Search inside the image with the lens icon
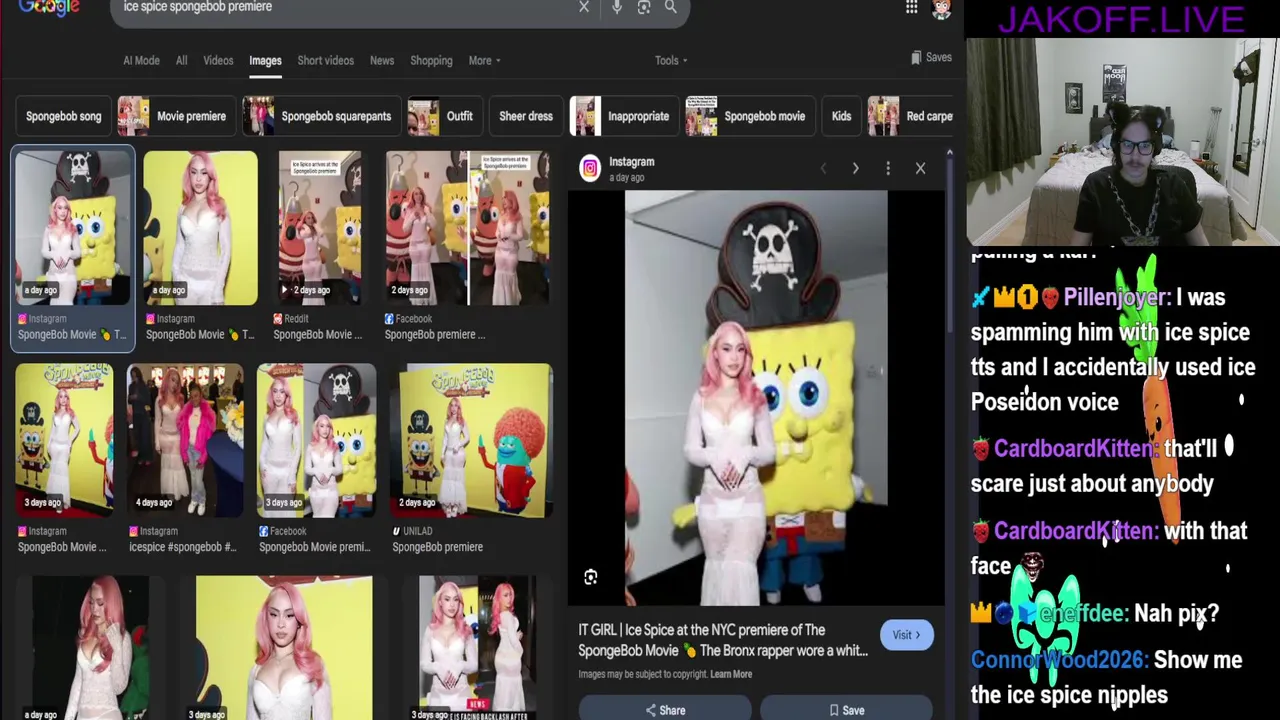This screenshot has width=1280, height=720. 591,577
